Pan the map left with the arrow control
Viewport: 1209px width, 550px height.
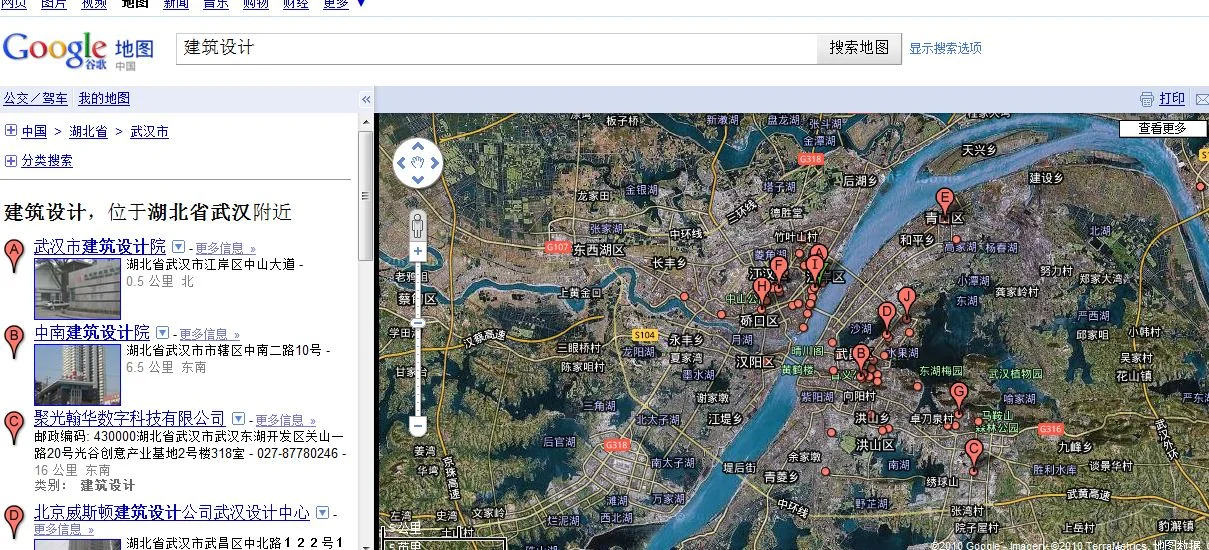pos(402,163)
